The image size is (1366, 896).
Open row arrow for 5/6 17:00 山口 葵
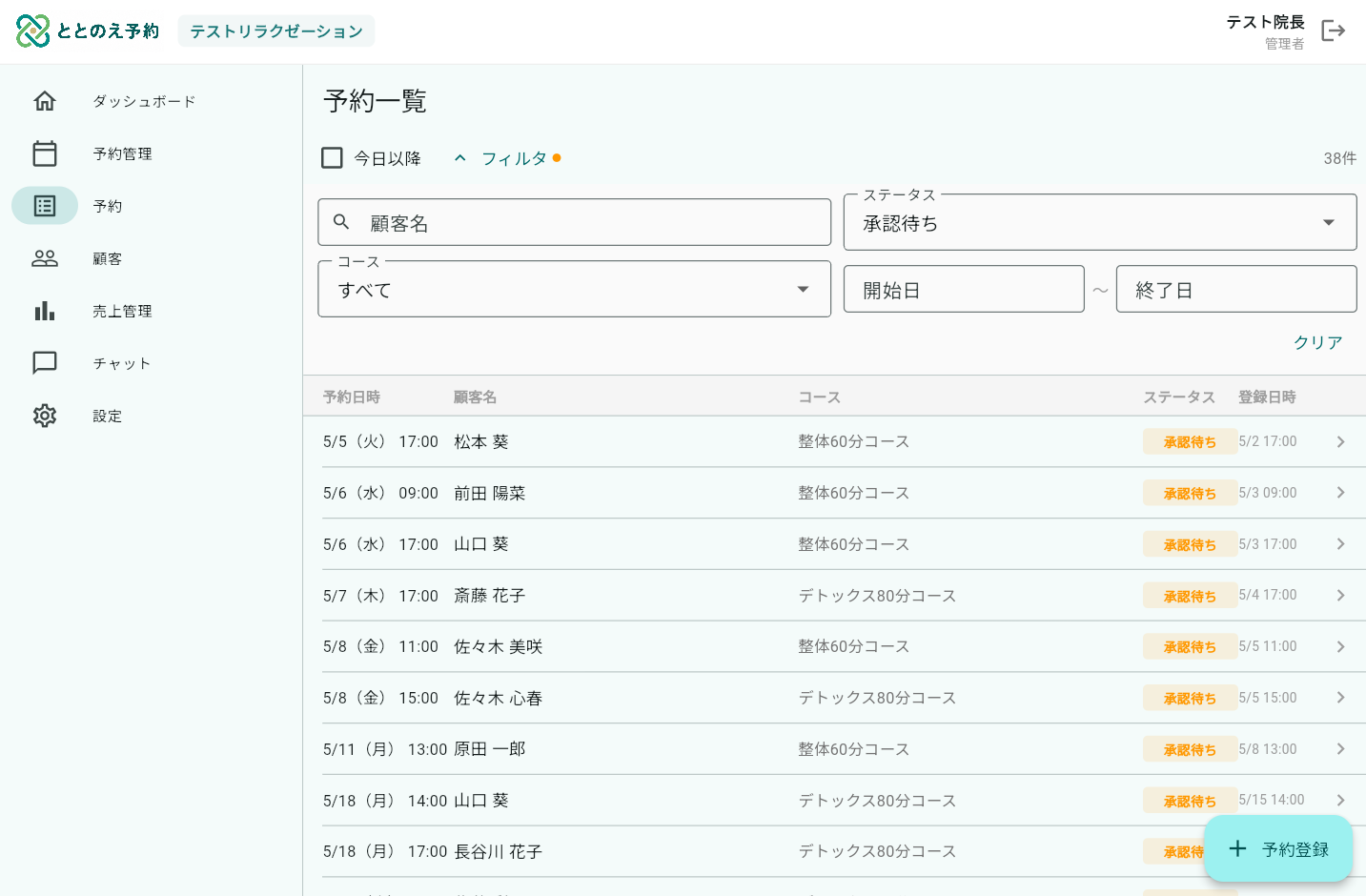(1340, 544)
